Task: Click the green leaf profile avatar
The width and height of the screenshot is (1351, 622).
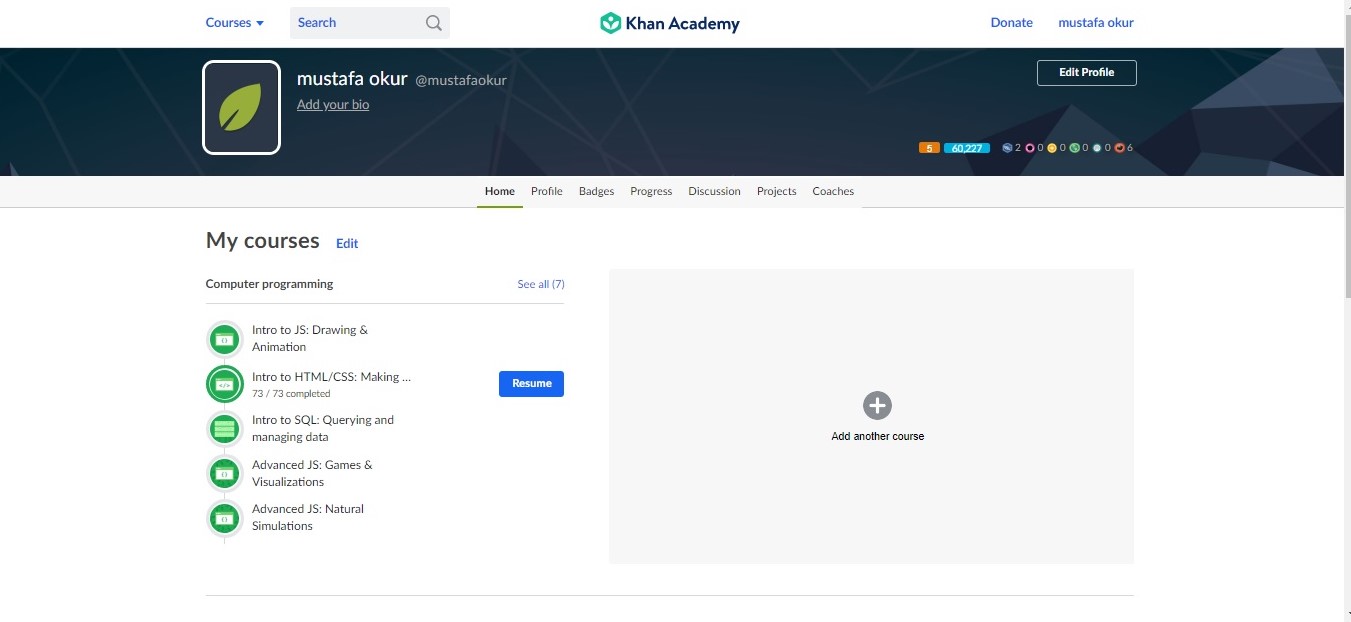Action: point(241,108)
